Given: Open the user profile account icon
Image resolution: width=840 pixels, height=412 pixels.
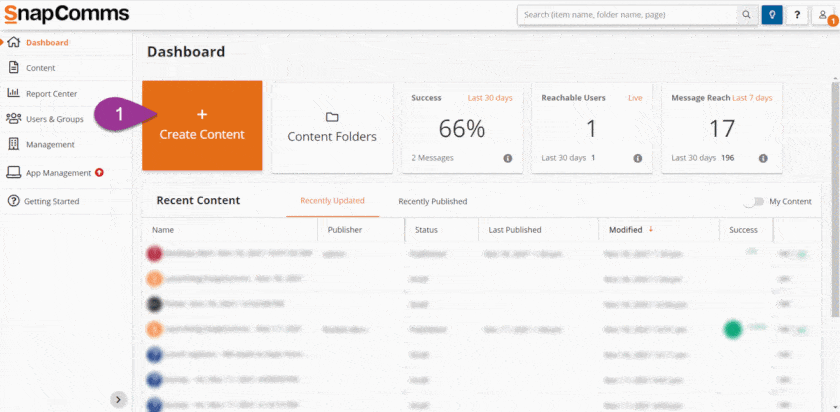Looking at the screenshot, I should coord(823,15).
